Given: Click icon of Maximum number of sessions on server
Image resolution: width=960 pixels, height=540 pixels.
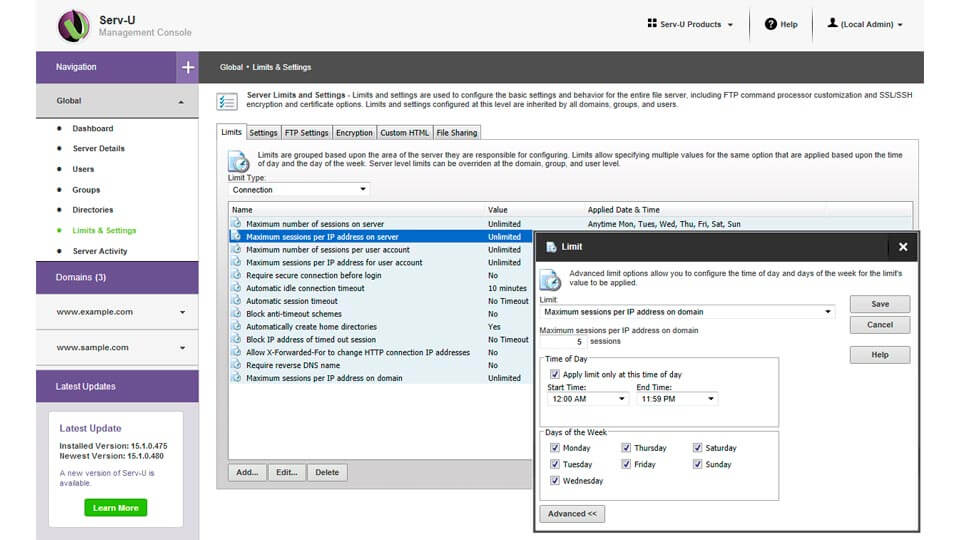Looking at the screenshot, I should [236, 223].
